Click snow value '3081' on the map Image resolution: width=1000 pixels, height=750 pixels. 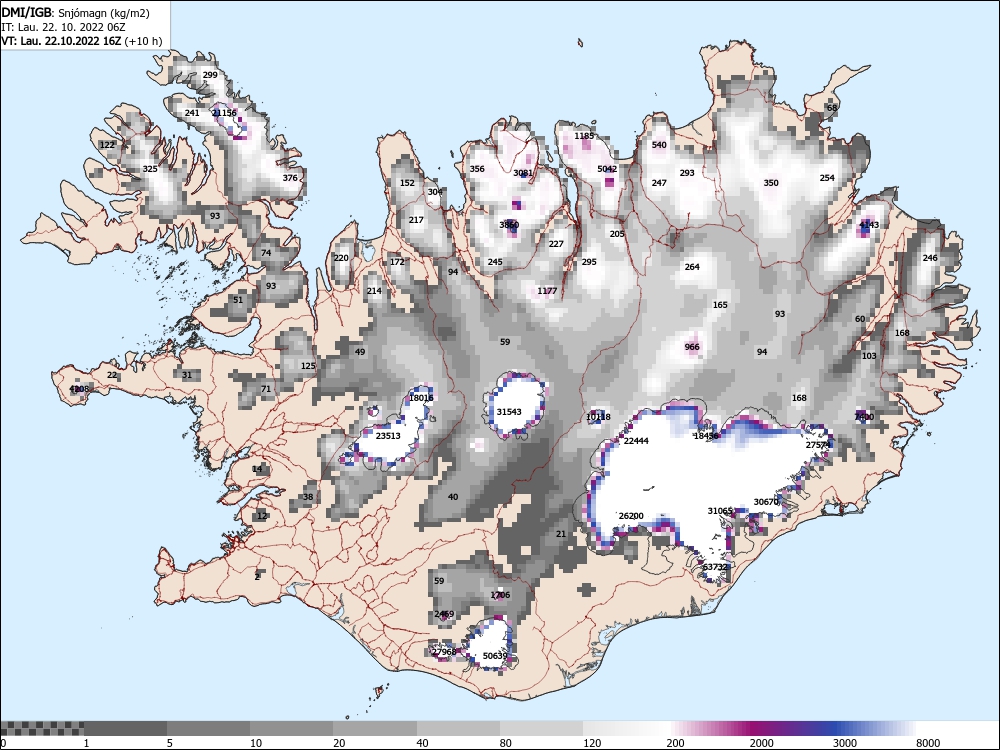[523, 173]
